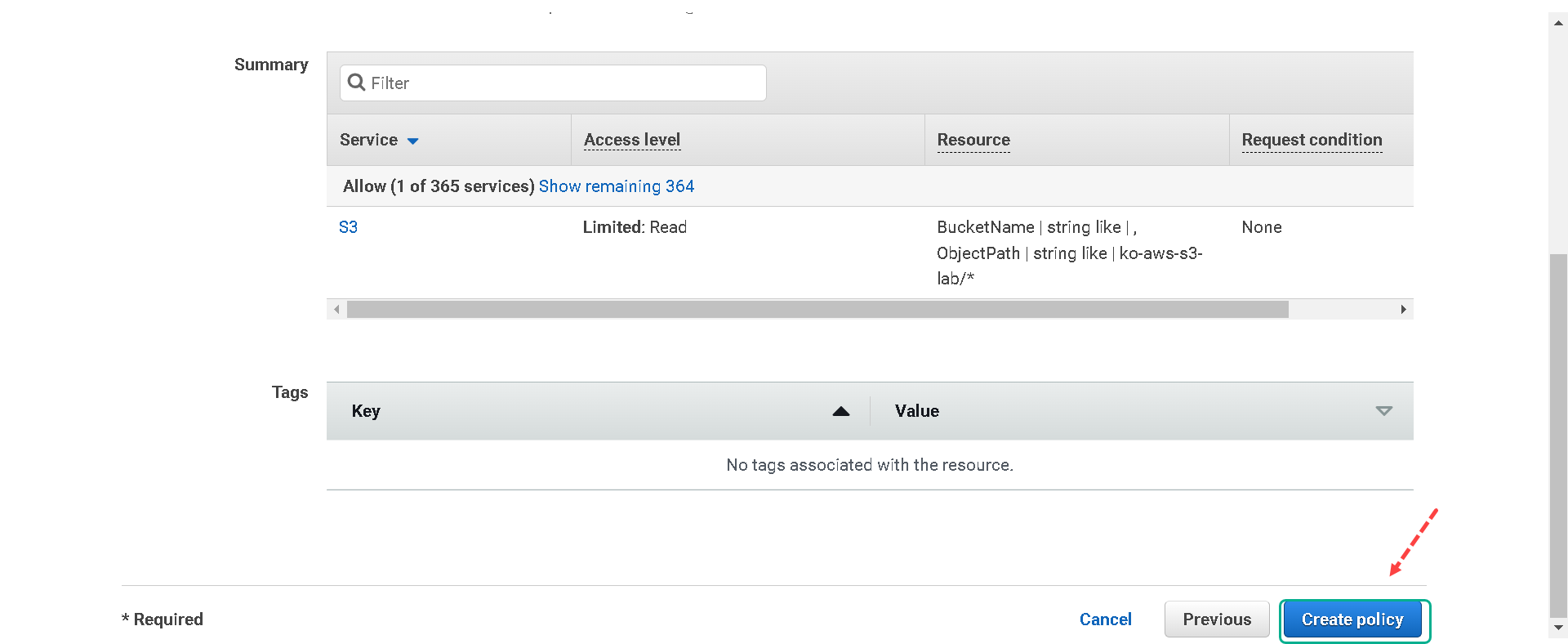Go back with the Previous button

[1217, 619]
